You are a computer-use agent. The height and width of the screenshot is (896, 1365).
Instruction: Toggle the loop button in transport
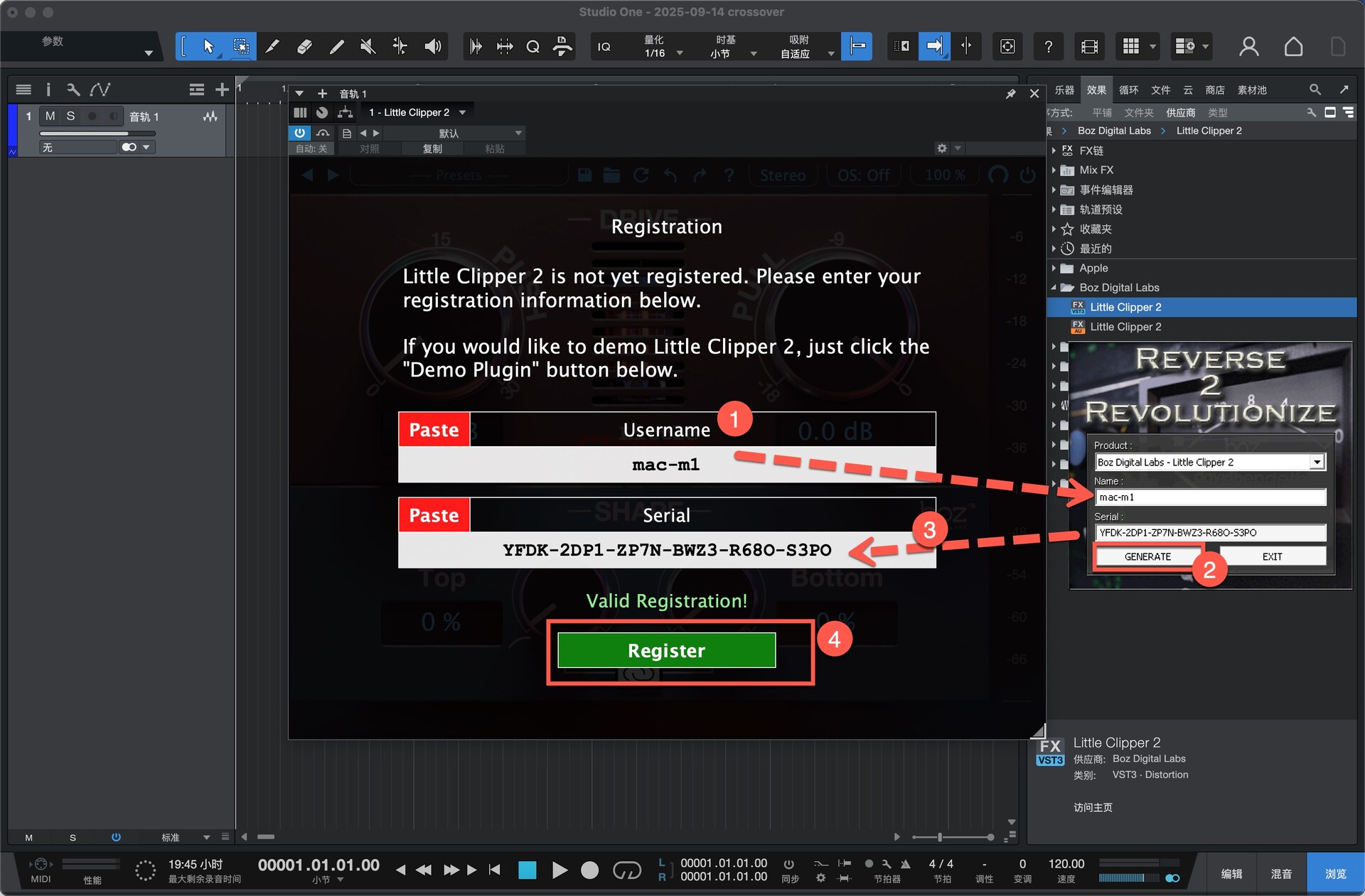click(x=626, y=870)
